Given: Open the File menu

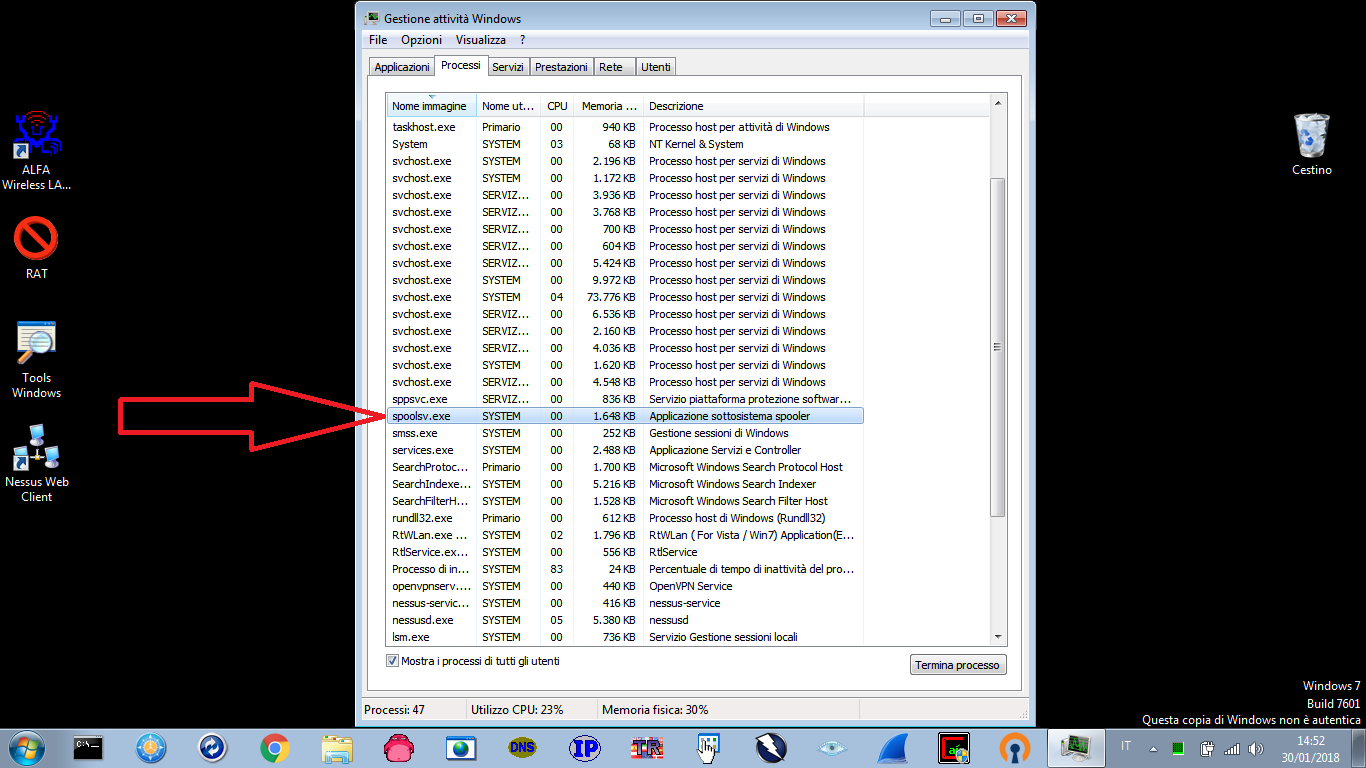Looking at the screenshot, I should point(378,40).
